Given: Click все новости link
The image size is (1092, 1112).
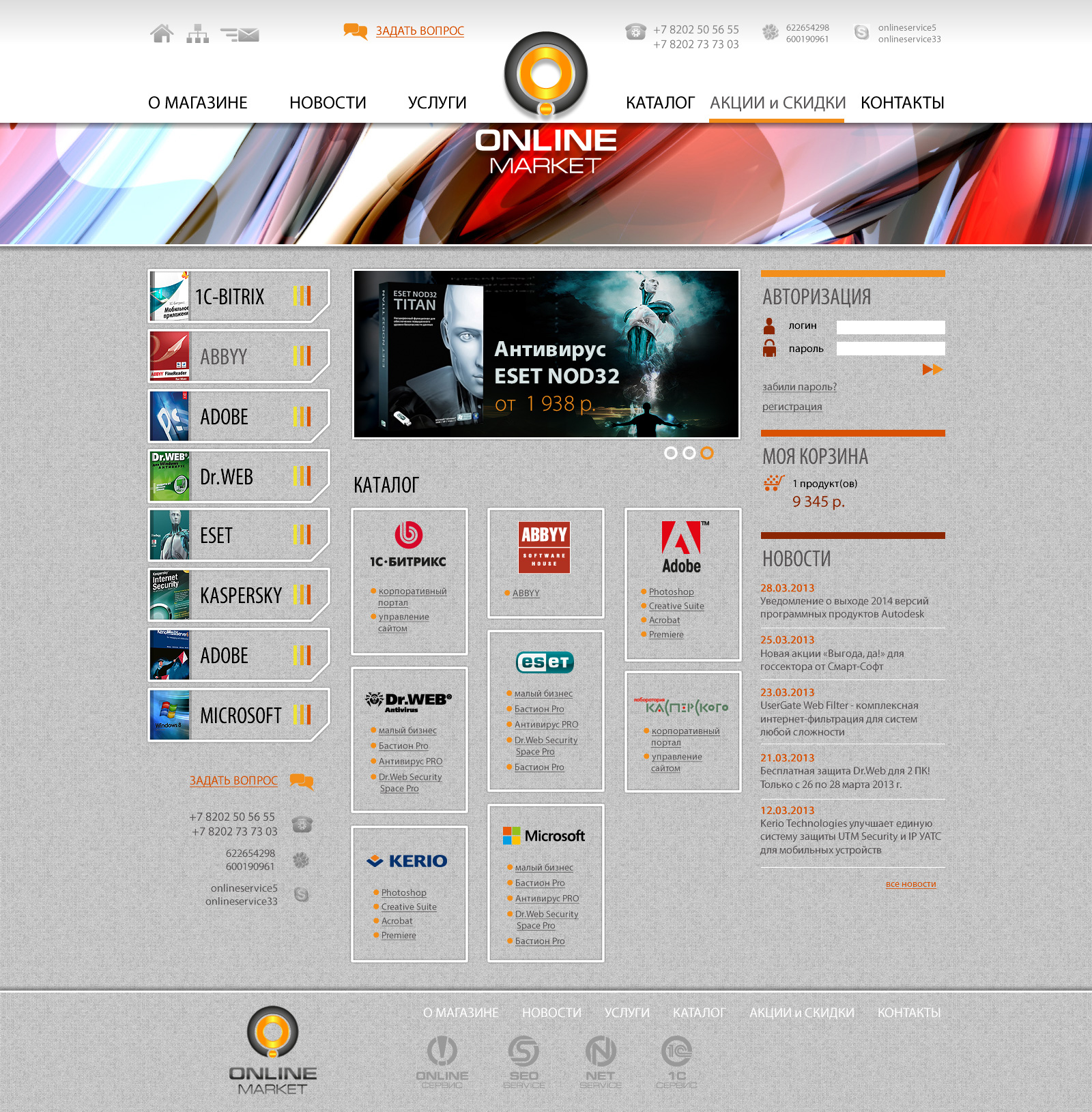Looking at the screenshot, I should point(910,884).
